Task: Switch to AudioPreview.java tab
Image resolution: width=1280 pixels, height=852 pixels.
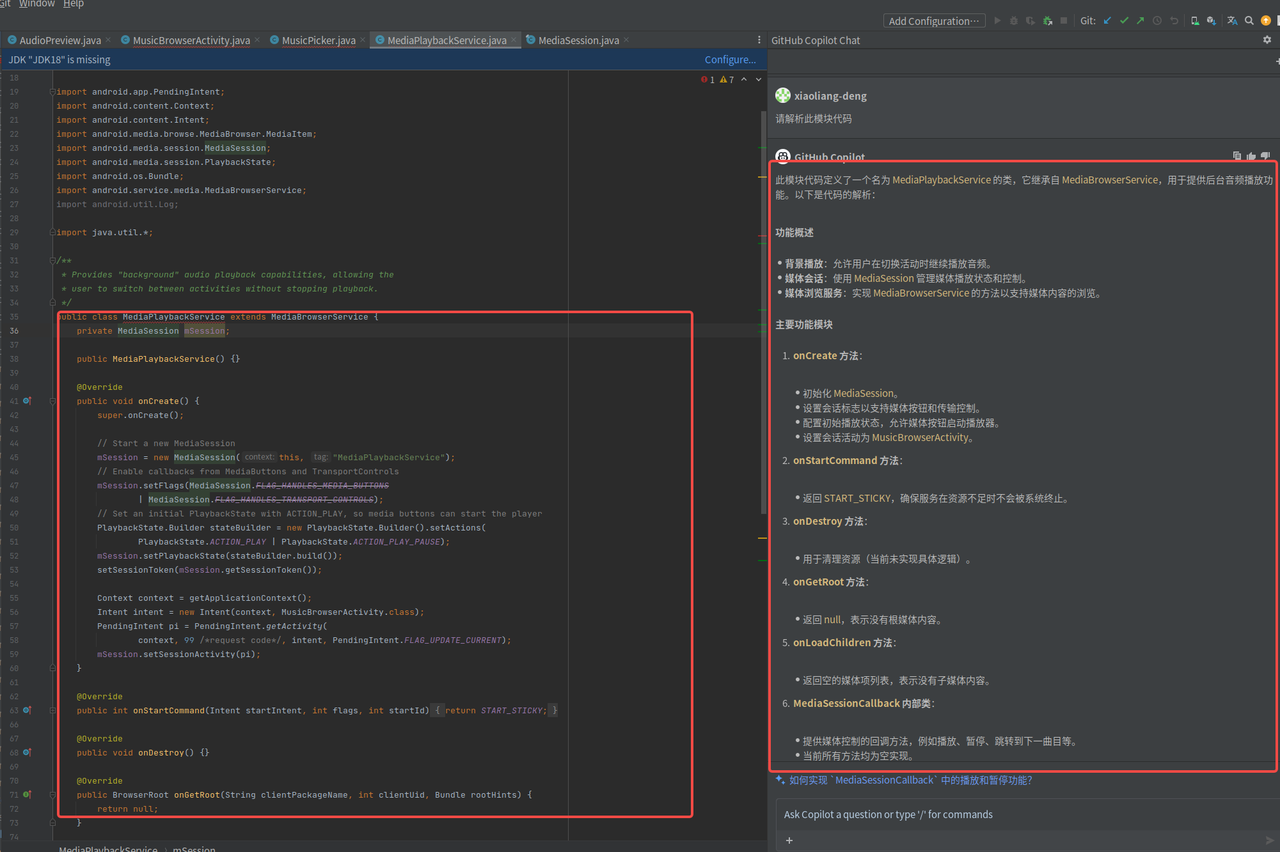Action: click(59, 40)
